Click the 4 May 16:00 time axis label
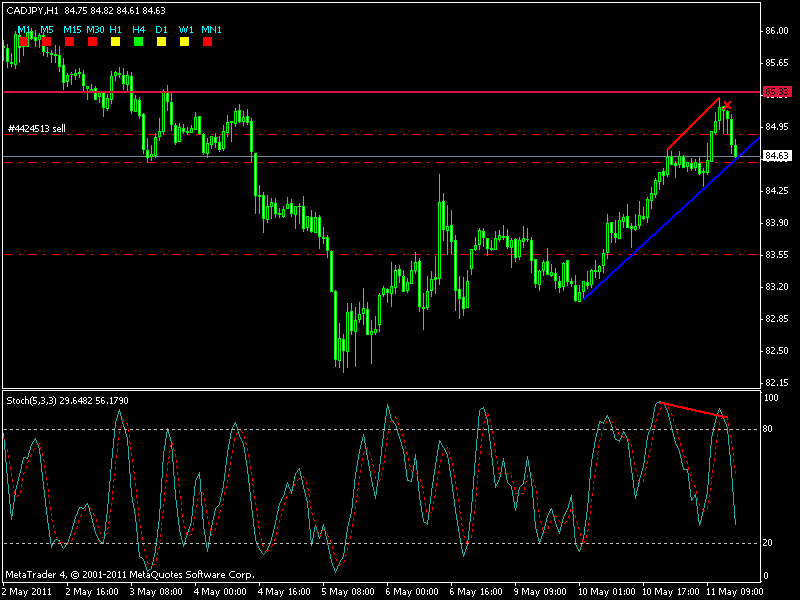Viewport: 800px width, 600px height. point(284,592)
